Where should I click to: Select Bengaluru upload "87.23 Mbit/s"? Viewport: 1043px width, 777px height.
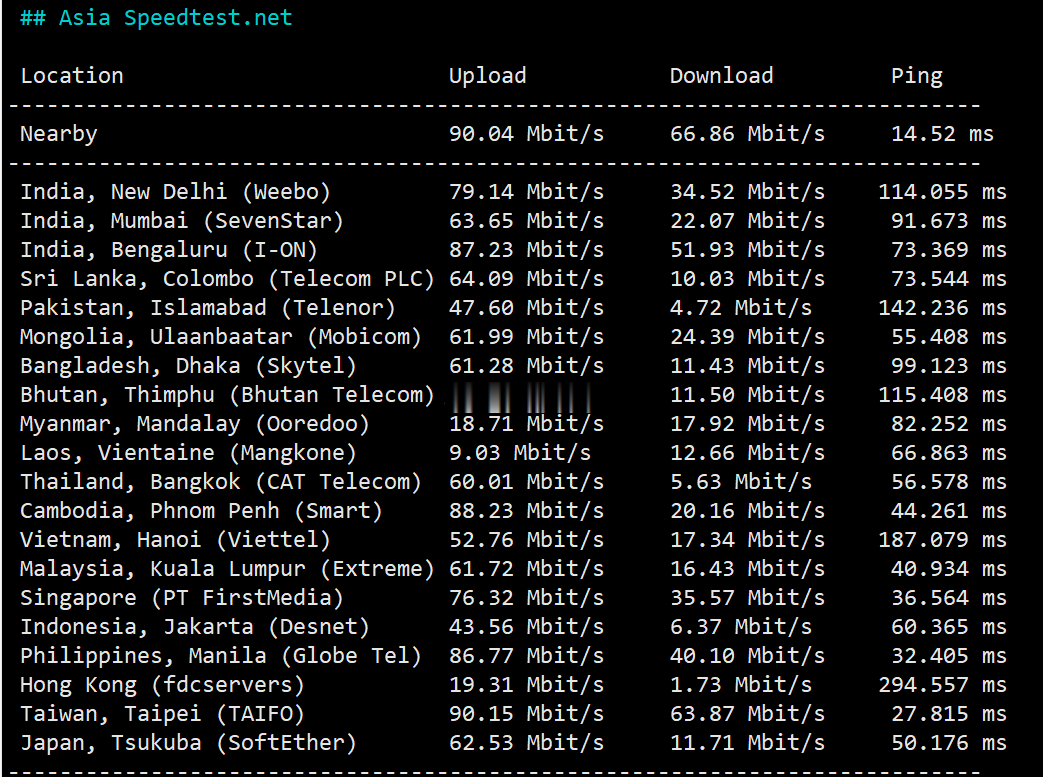pos(526,250)
